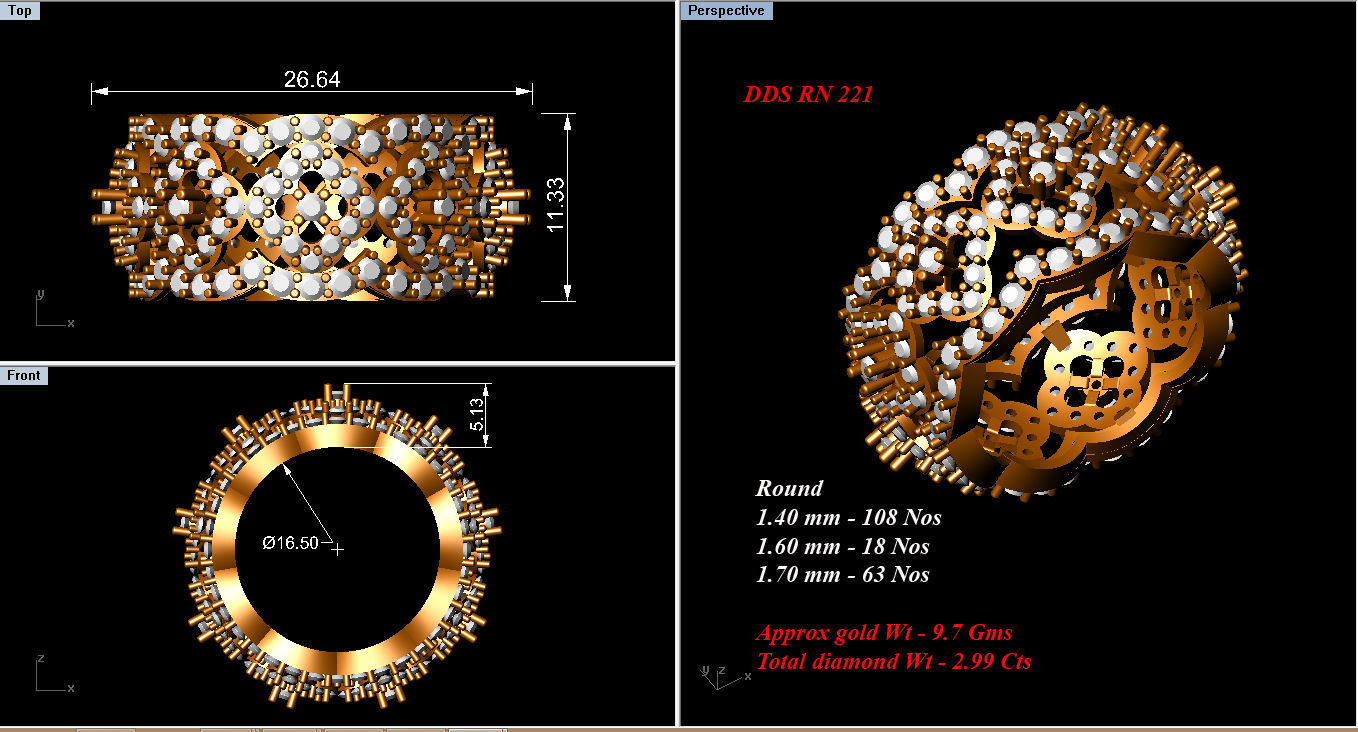
Task: Click the '1.70 mm - 63 Nos' line
Action: pyautogui.click(x=843, y=574)
